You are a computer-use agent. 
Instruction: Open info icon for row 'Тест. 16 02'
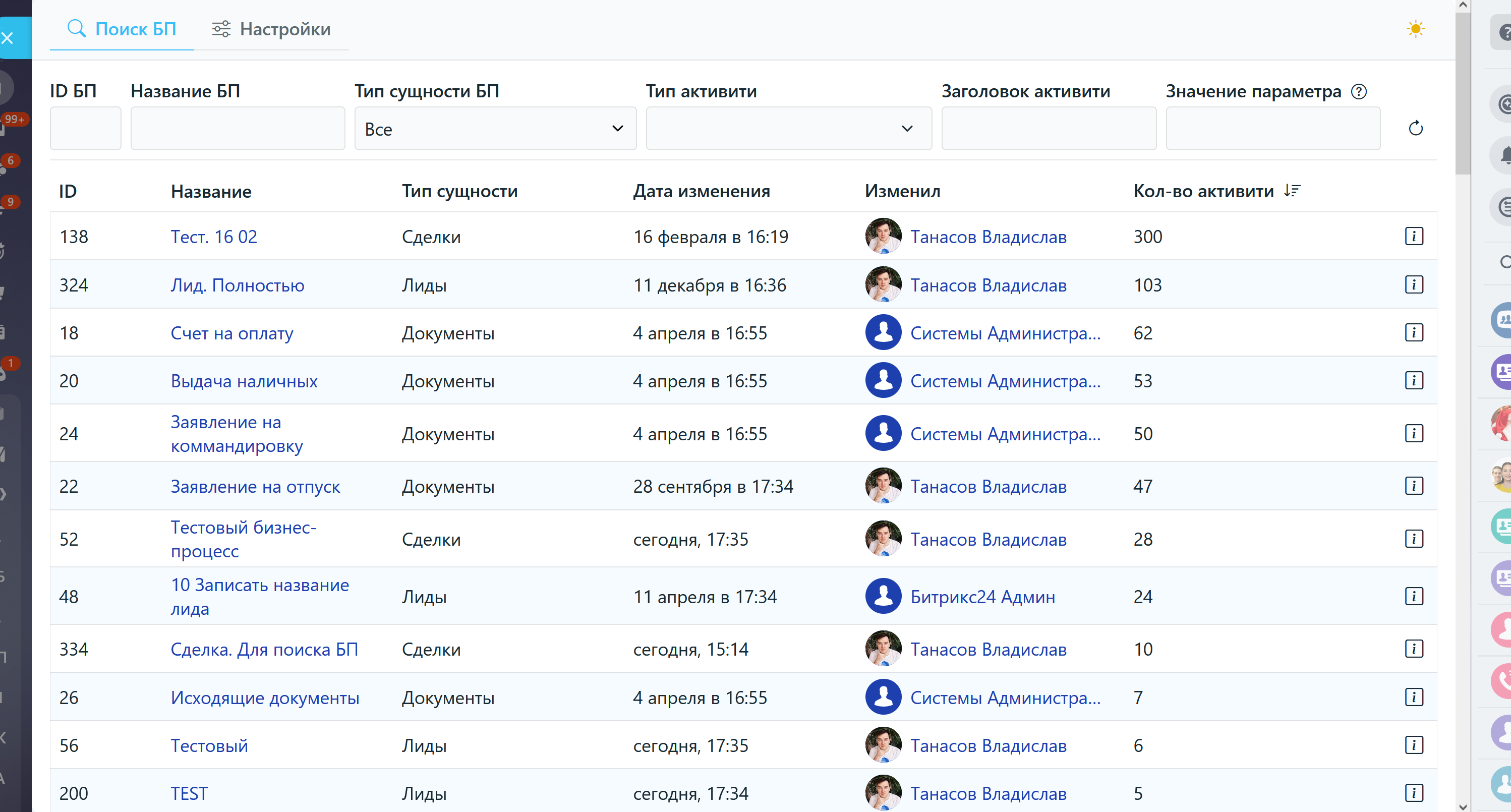(1414, 237)
